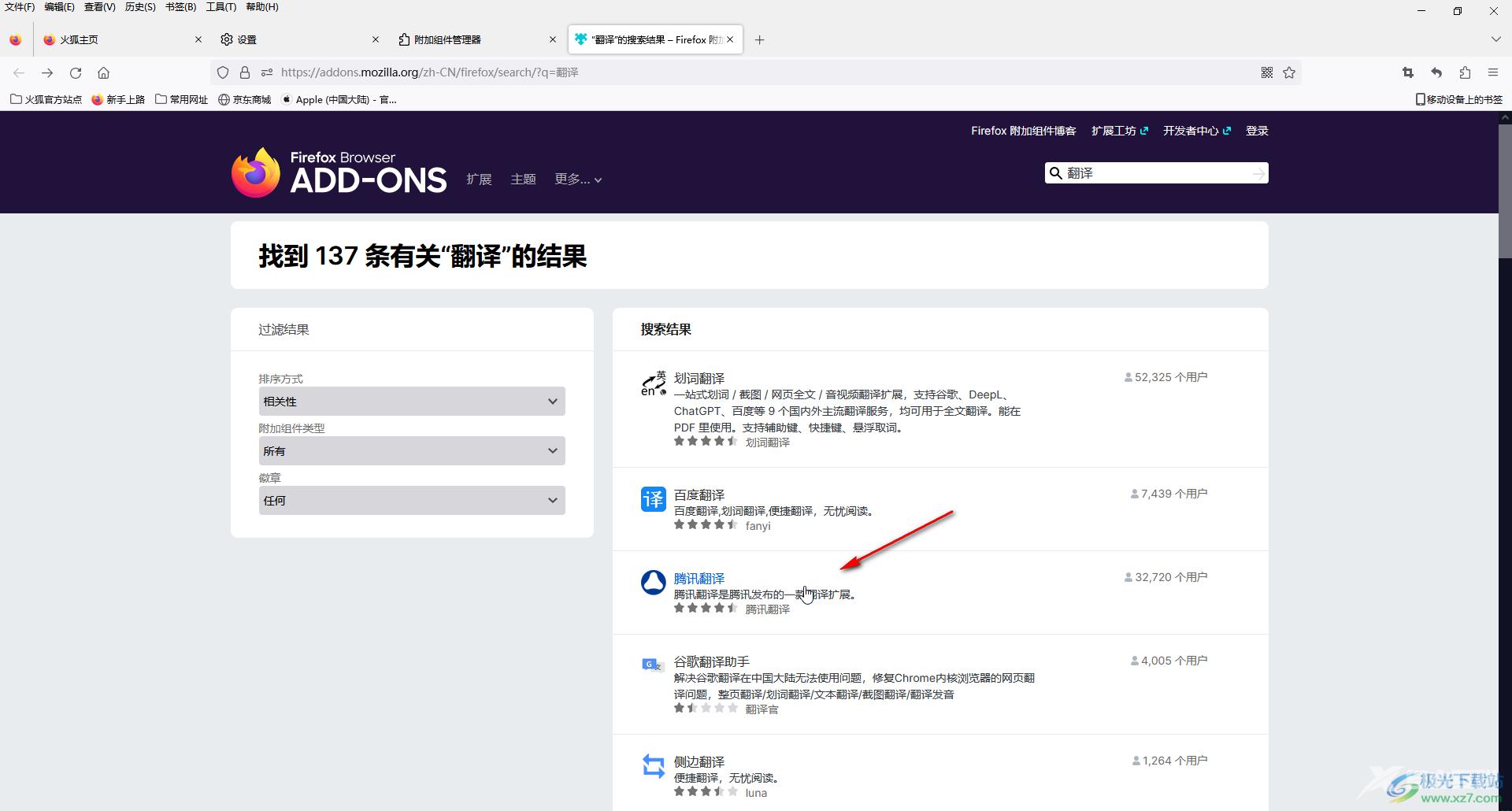Expand the 徽章 dropdown
Image resolution: width=1512 pixels, height=811 pixels.
[412, 501]
